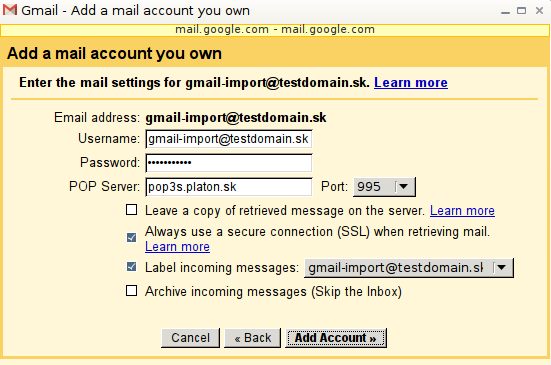Open the Port 995 dropdown

pos(384,187)
